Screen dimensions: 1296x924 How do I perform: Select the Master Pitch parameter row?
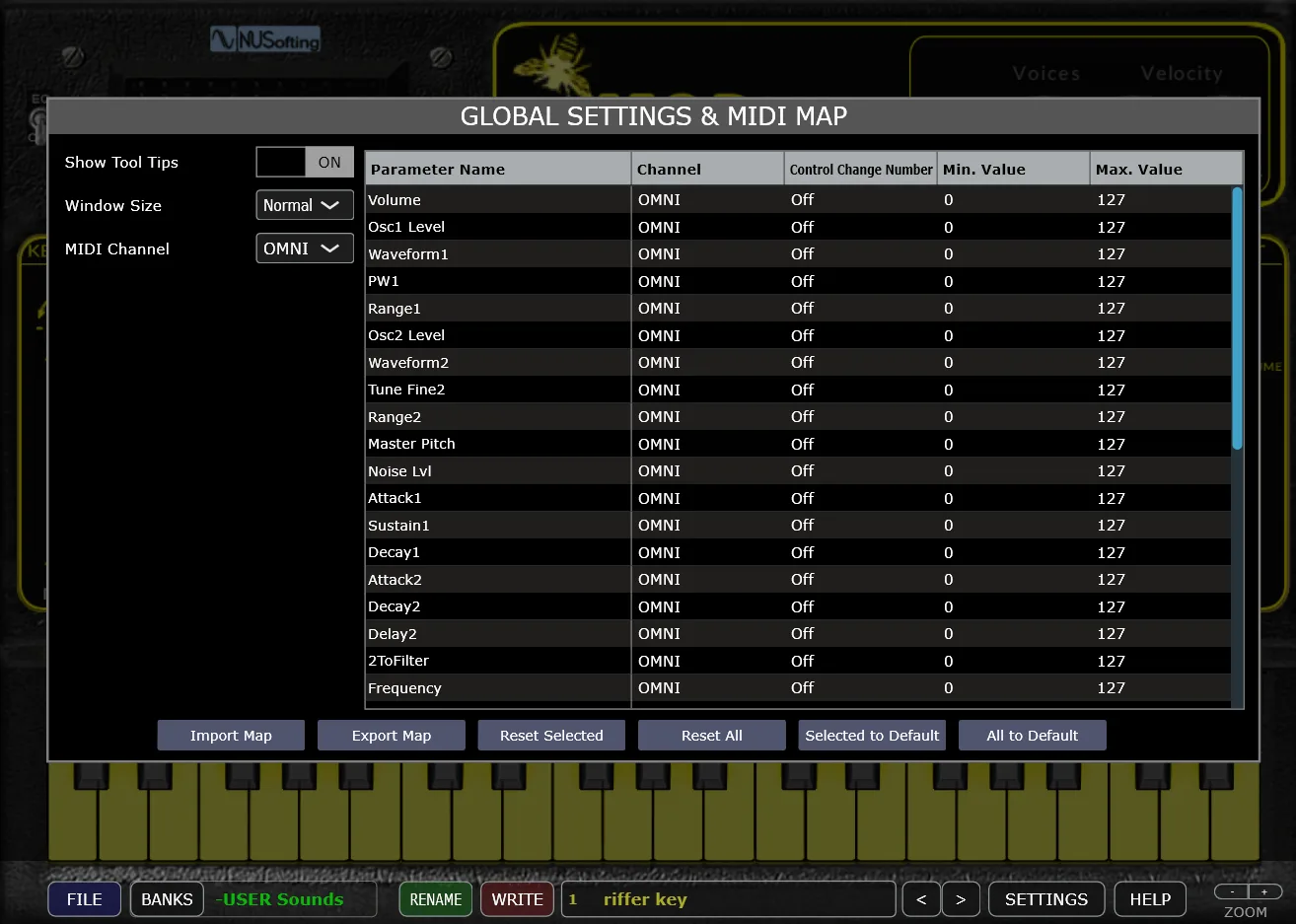pos(798,444)
